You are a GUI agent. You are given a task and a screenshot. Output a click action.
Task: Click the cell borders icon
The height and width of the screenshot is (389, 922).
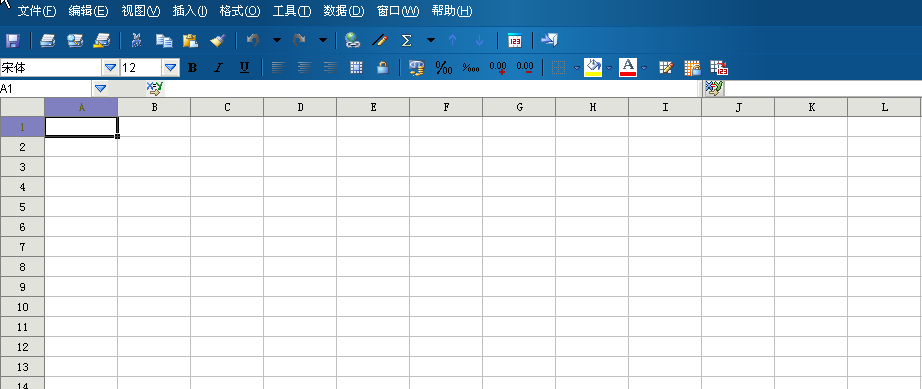559,68
